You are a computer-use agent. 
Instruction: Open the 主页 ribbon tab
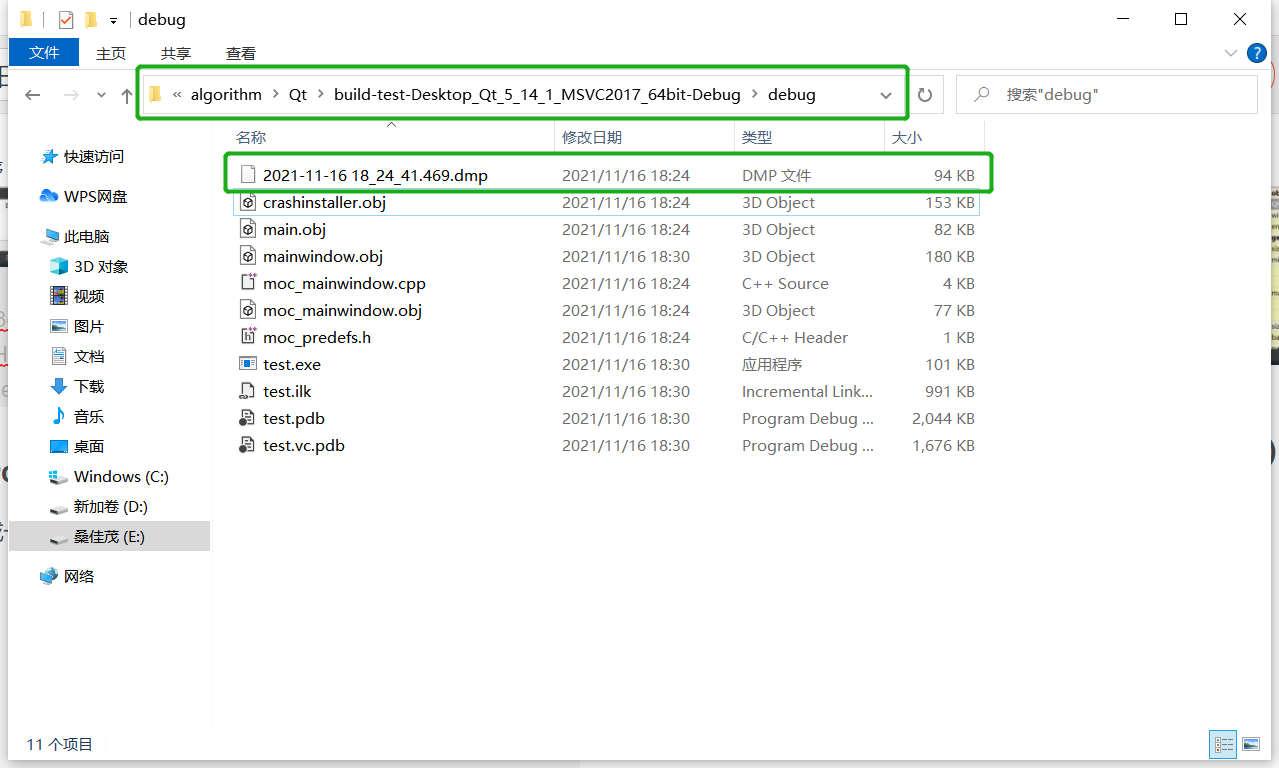pyautogui.click(x=110, y=53)
